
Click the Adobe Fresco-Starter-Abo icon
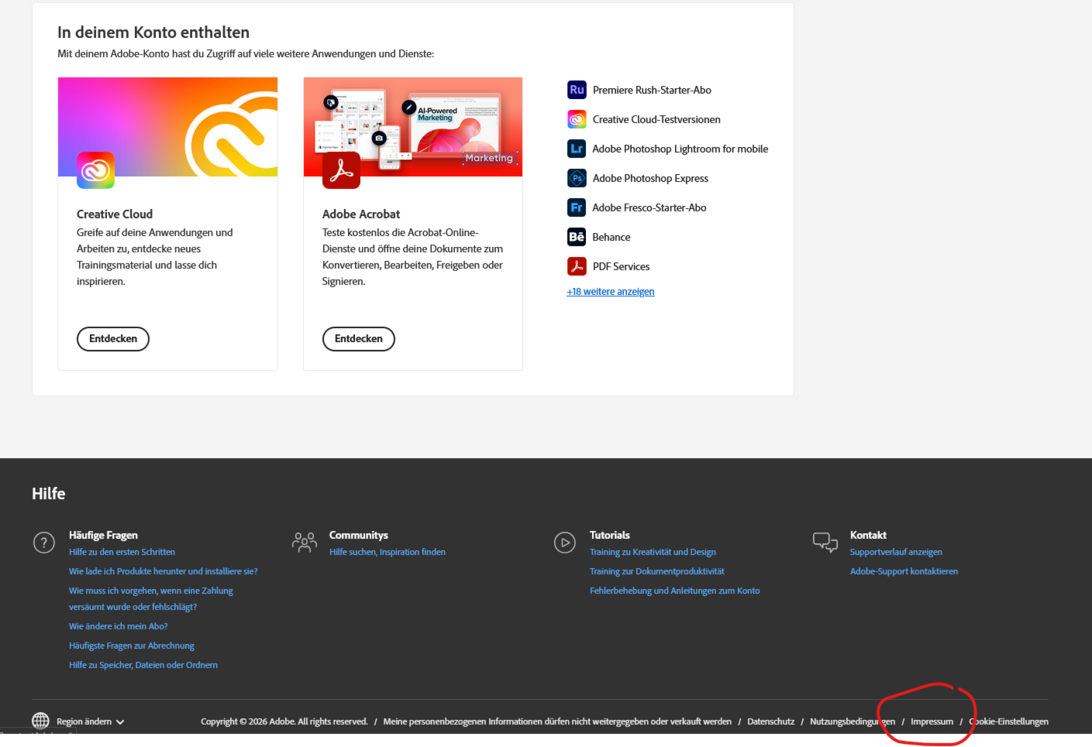pos(577,207)
